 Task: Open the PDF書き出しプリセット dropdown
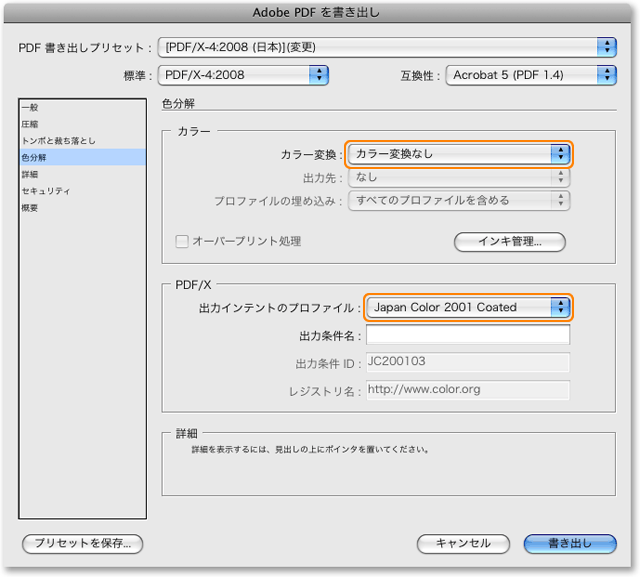tap(389, 47)
